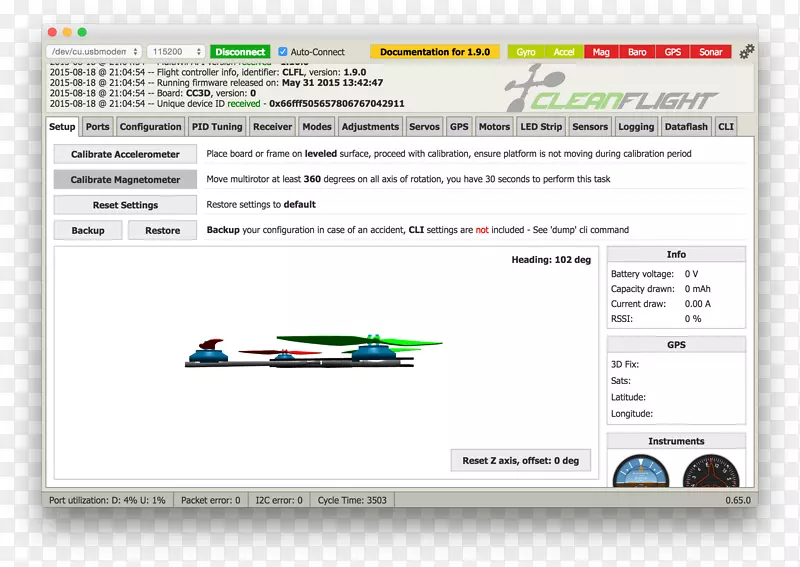Select the GPS tab
Screen dimensions: 800x567
459,127
